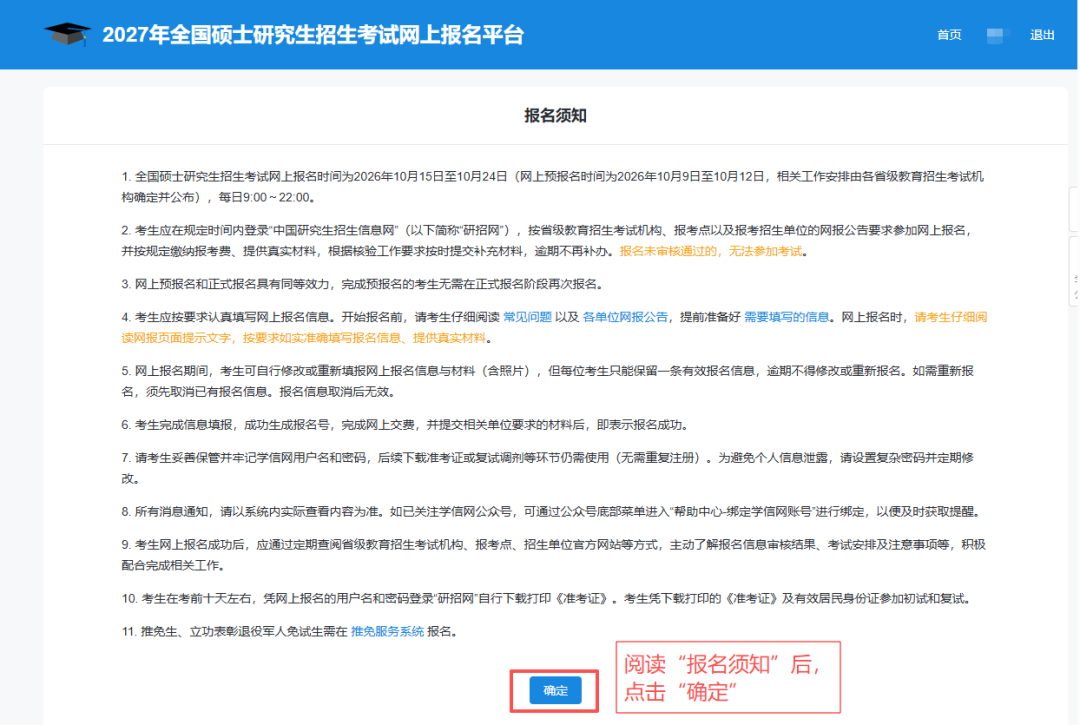Click item 10 about 下载打印《准考证》

click(548, 598)
